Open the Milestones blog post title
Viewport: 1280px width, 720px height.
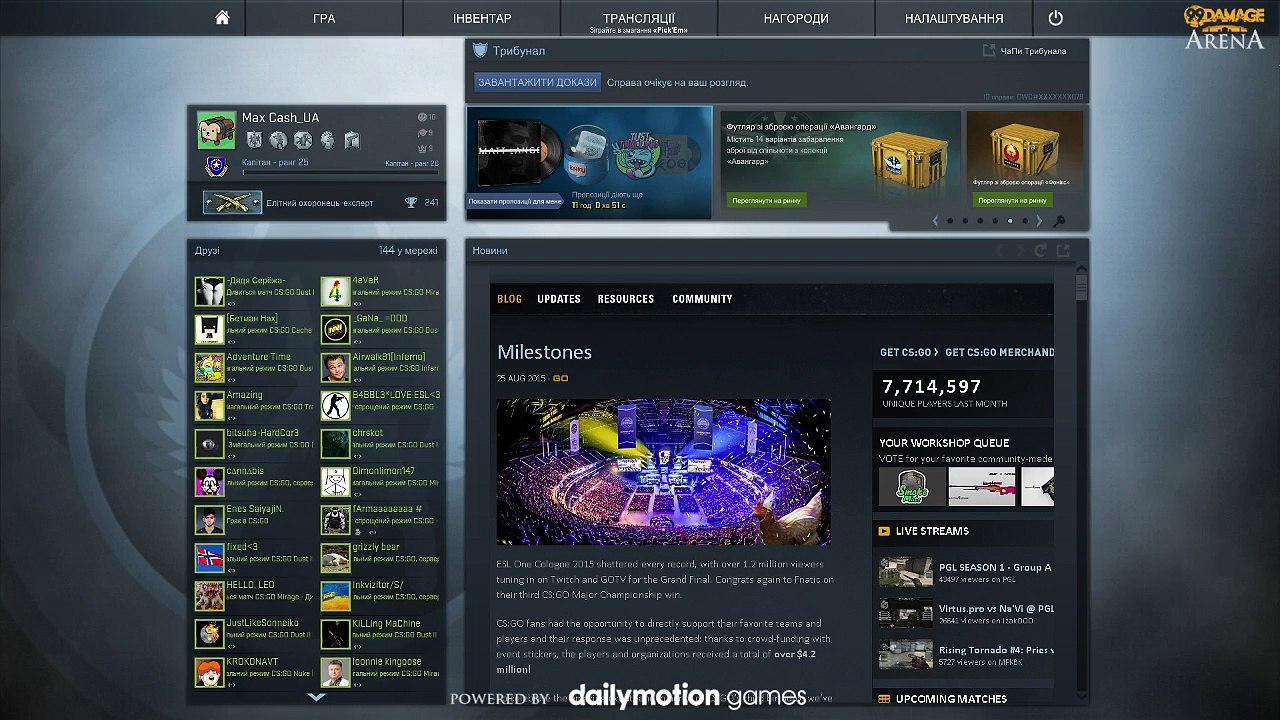pos(544,352)
